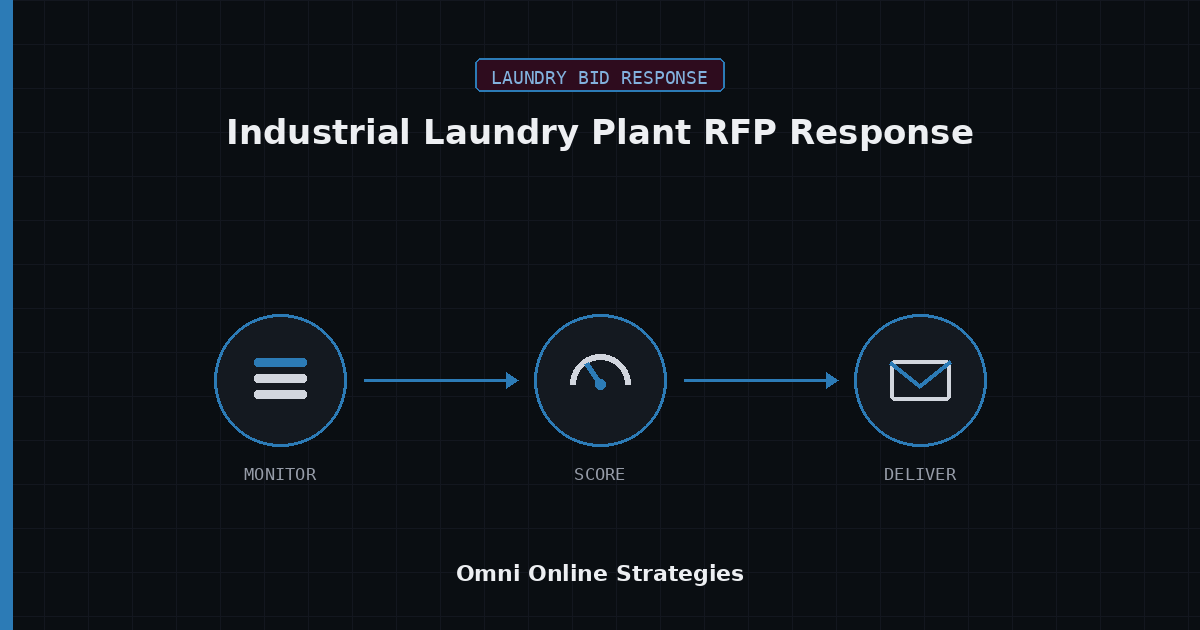Click the Score gauge icon
The width and height of the screenshot is (1200, 630).
coord(600,372)
